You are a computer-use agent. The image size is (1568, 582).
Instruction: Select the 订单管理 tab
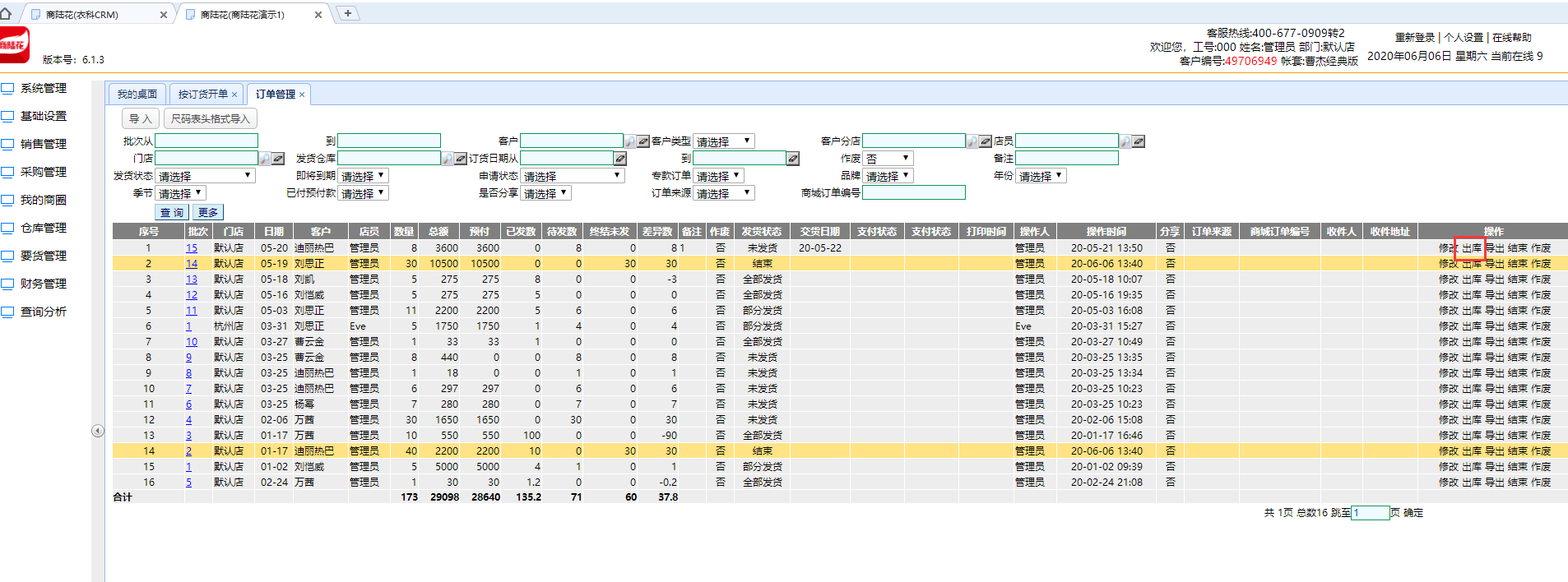point(276,94)
